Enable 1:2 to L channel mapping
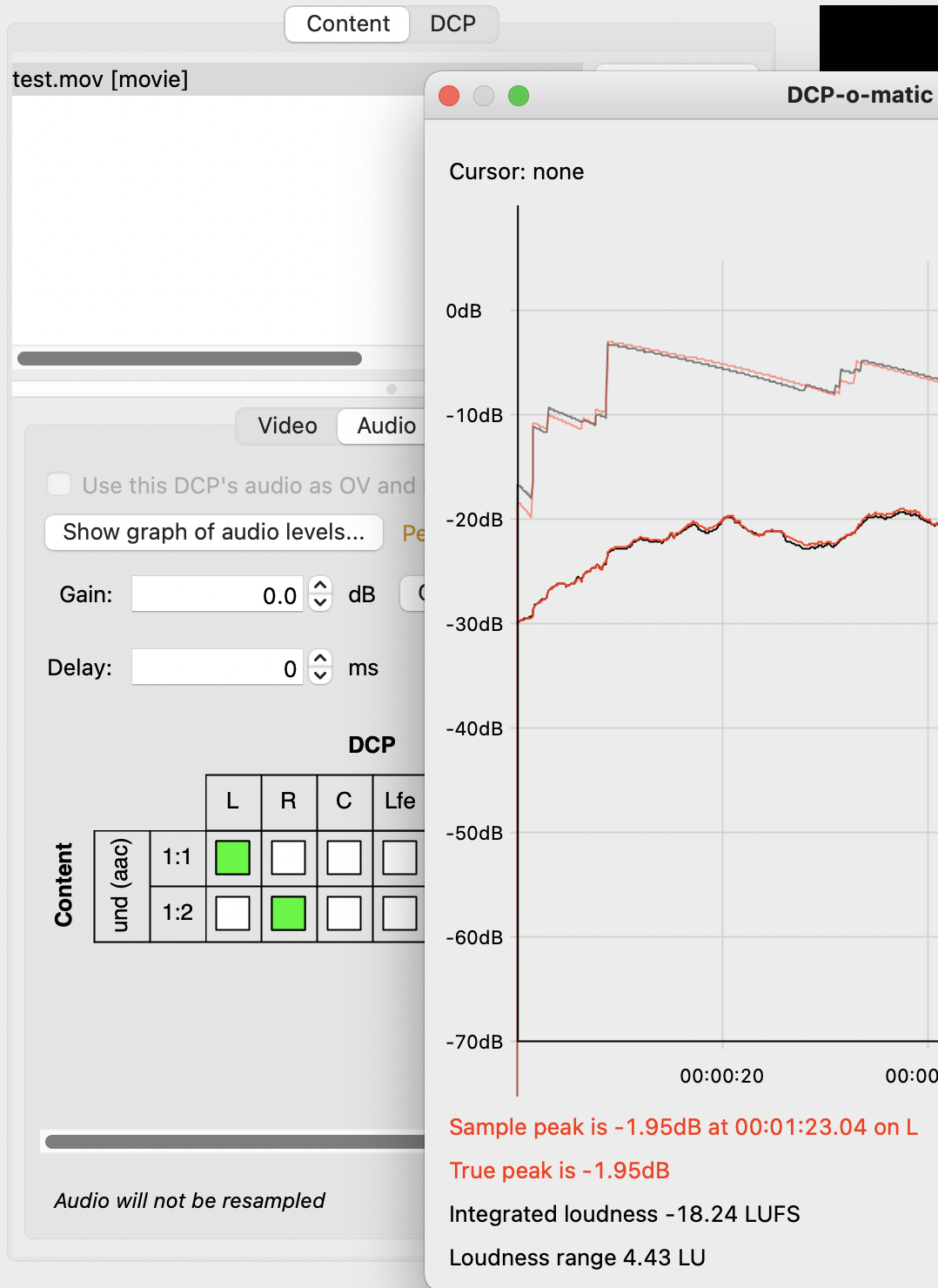Screen dimensions: 938x1288 coord(232,913)
